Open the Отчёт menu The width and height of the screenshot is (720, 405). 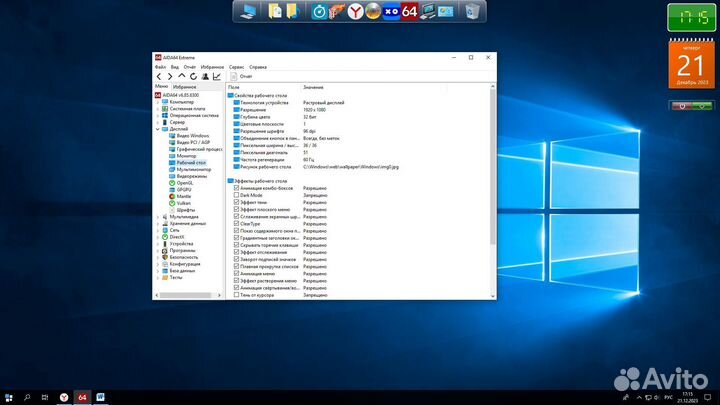tap(190, 67)
